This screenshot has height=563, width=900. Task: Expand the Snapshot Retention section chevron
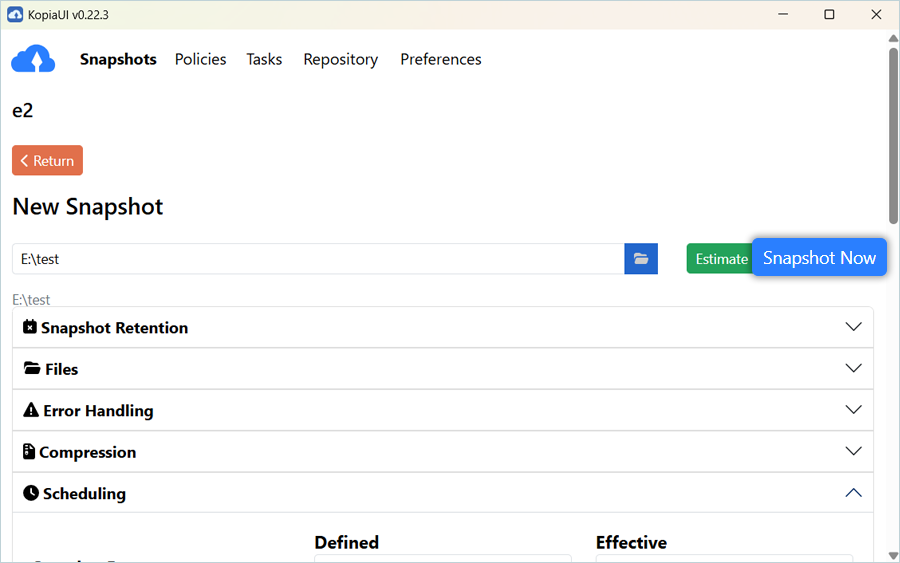point(853,327)
